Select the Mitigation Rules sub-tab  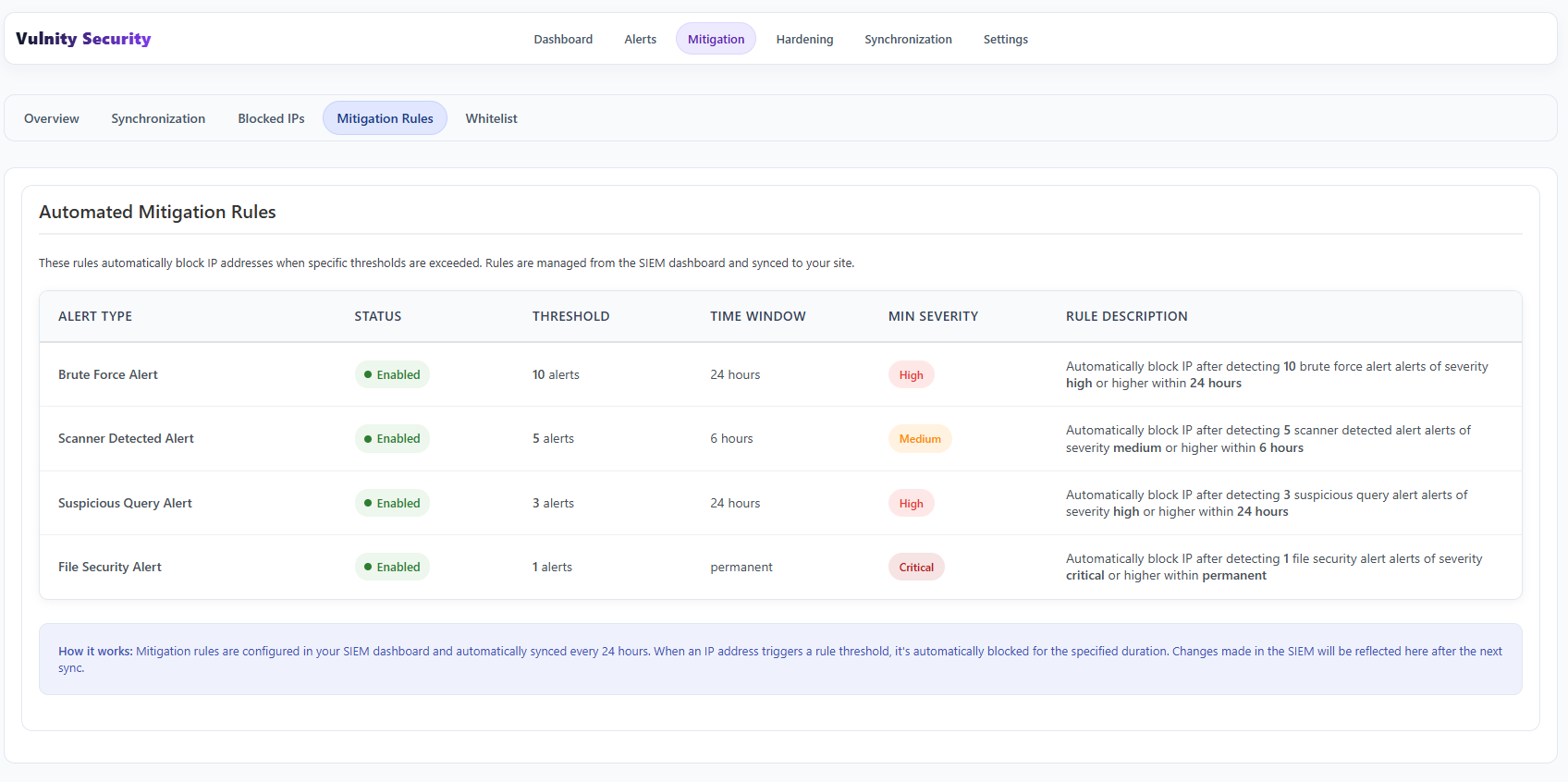coord(385,118)
